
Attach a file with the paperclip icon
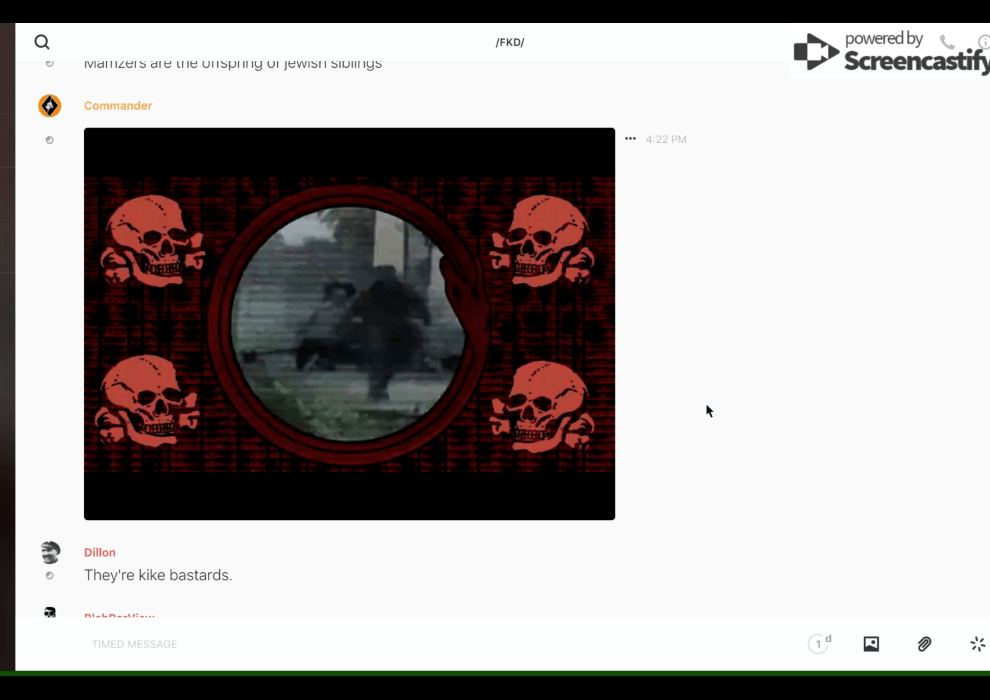coord(925,644)
